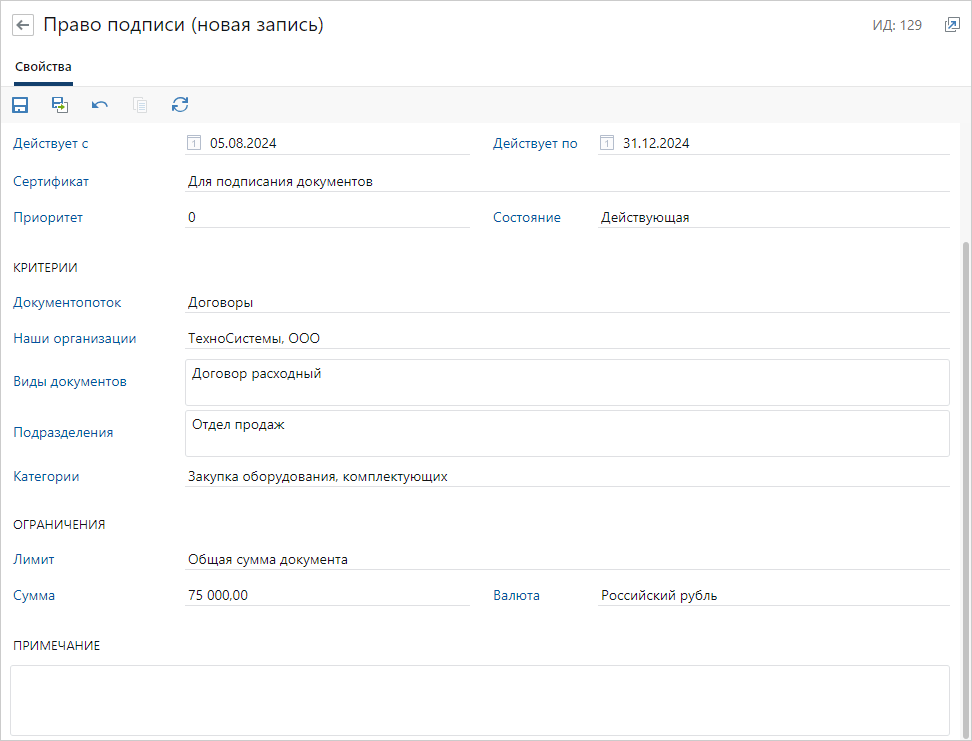Open the Документопоток label link
972x741 pixels.
[67, 302]
